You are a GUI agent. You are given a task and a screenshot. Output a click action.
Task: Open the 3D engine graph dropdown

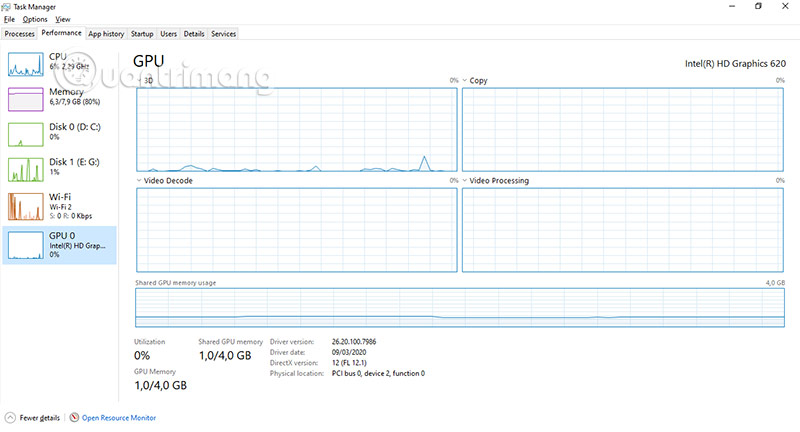pos(140,80)
